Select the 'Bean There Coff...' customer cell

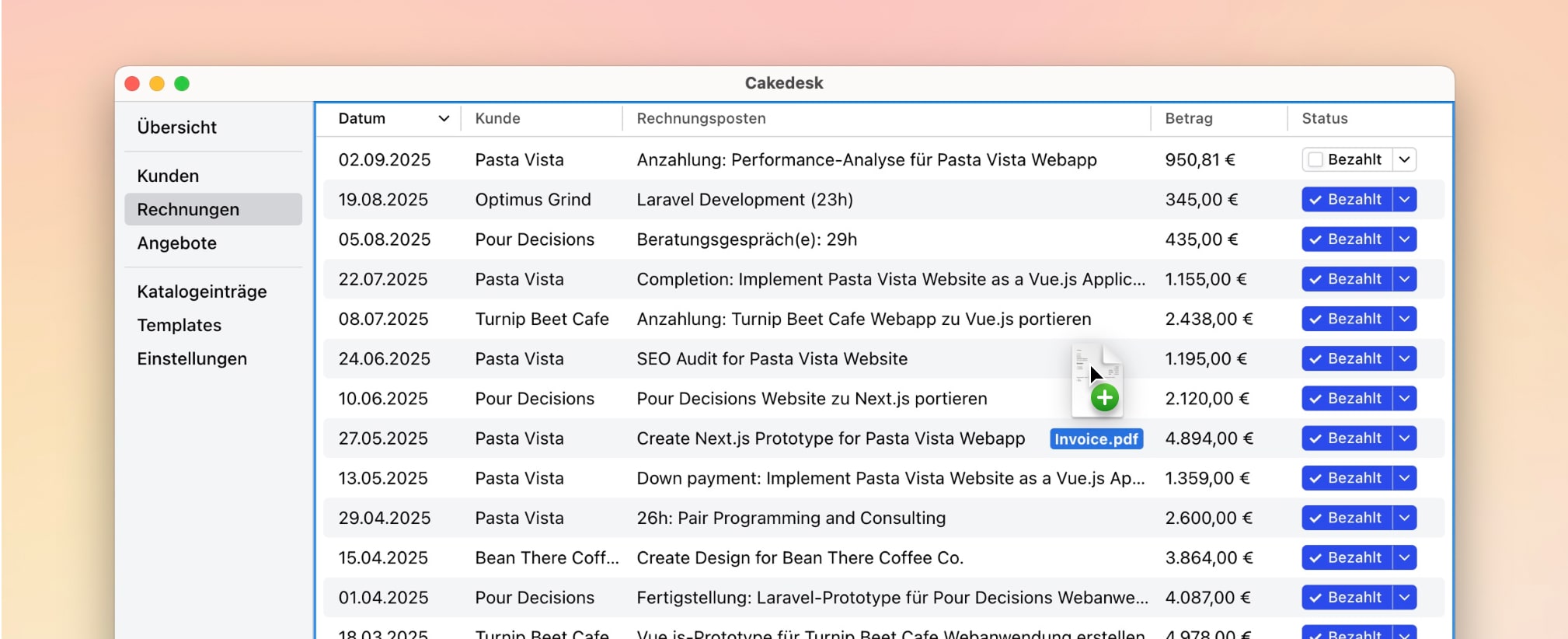(547, 557)
